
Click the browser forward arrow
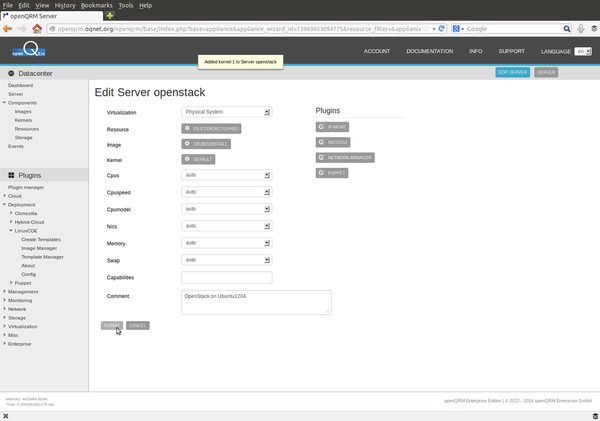tap(22, 29)
